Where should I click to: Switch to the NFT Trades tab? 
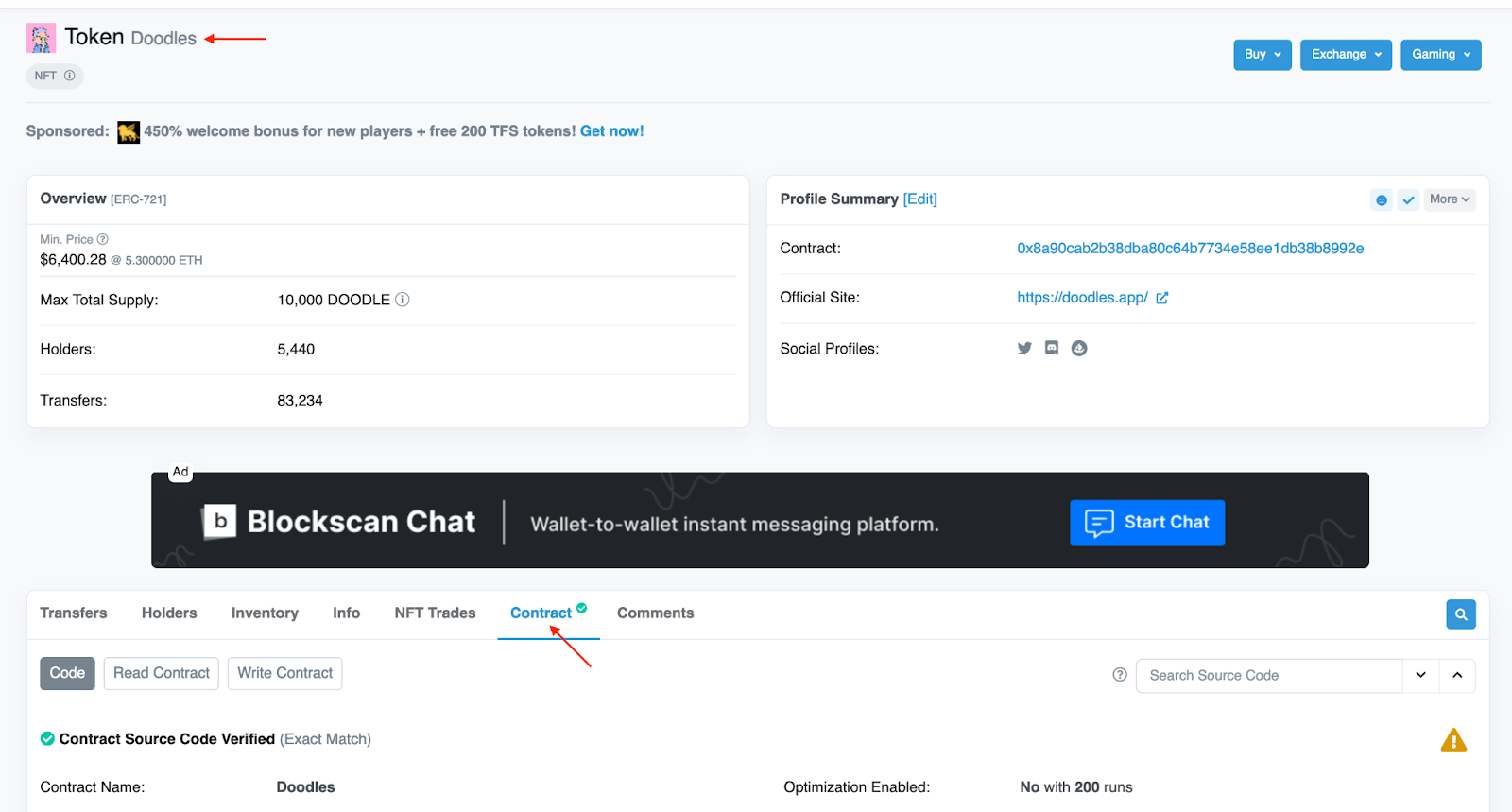[435, 613]
